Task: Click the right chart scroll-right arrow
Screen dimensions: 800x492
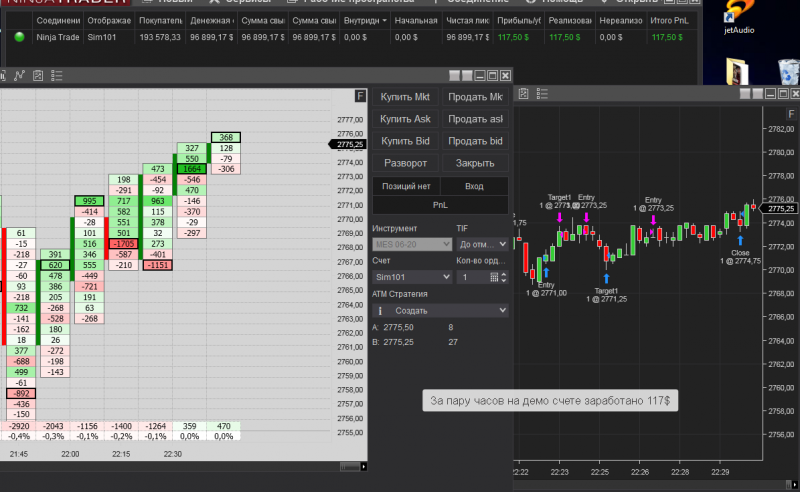Action: (x=795, y=484)
